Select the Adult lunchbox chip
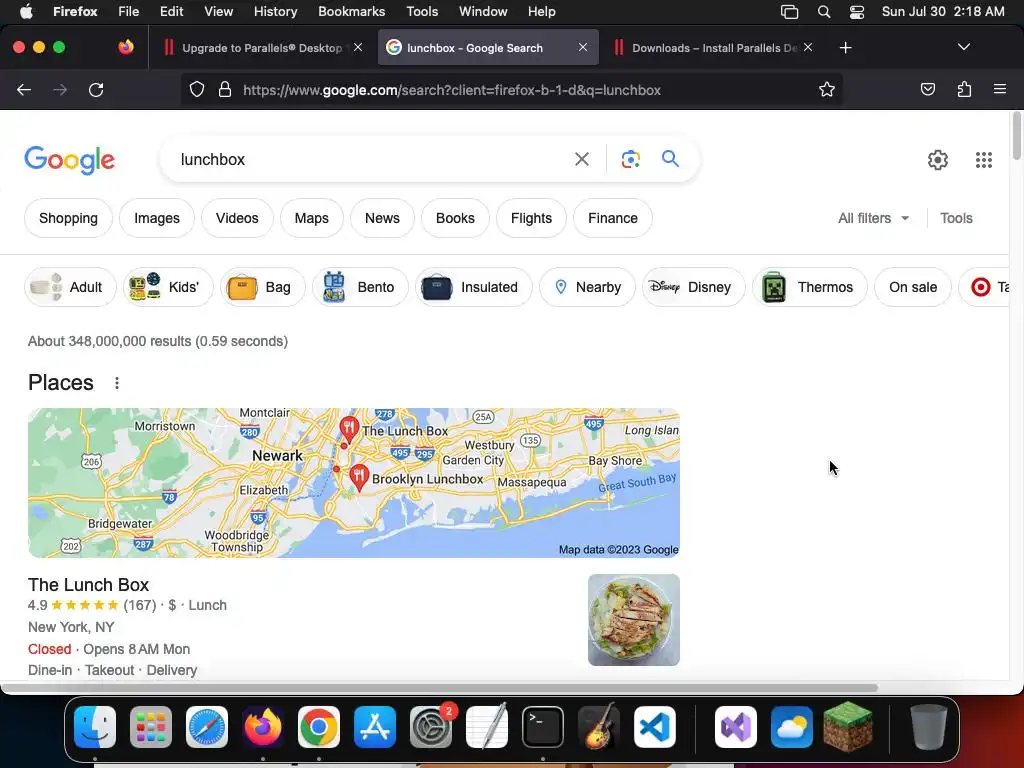 pos(71,287)
